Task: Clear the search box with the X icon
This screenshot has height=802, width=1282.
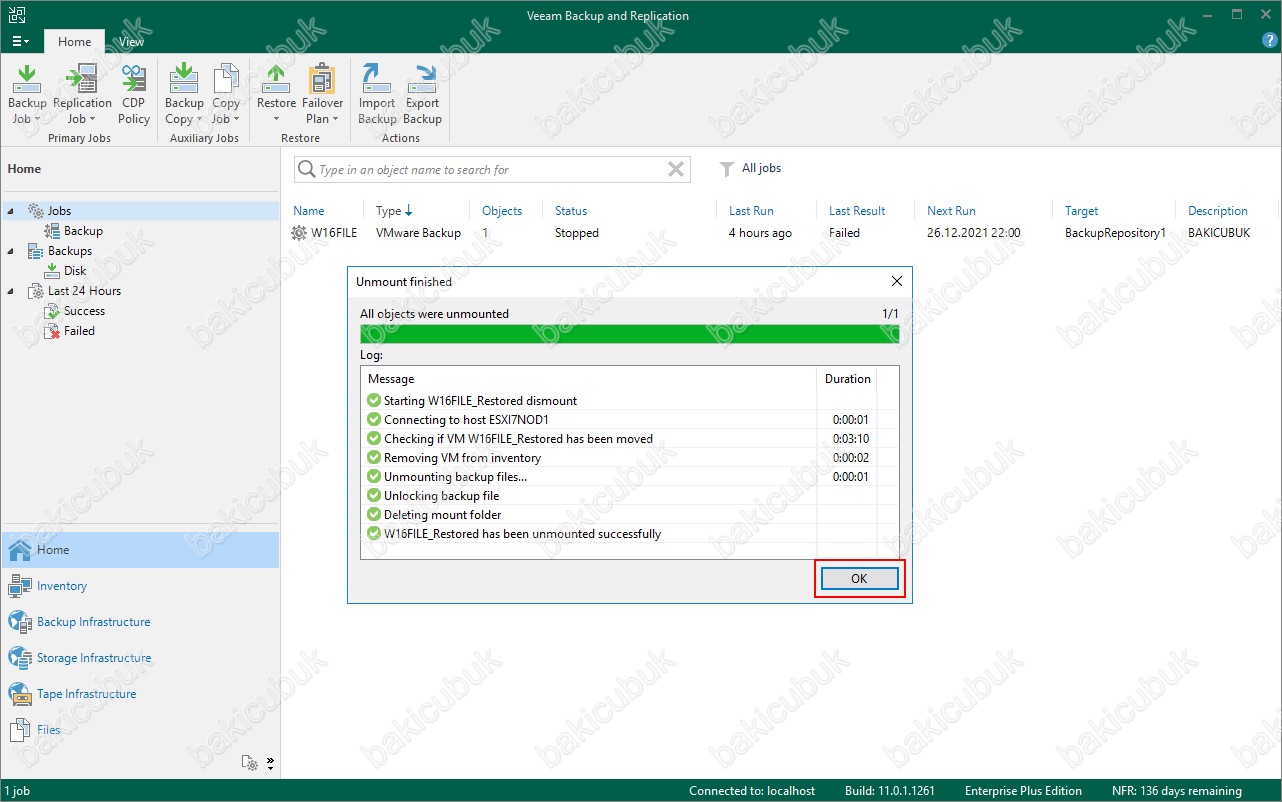Action: [676, 170]
